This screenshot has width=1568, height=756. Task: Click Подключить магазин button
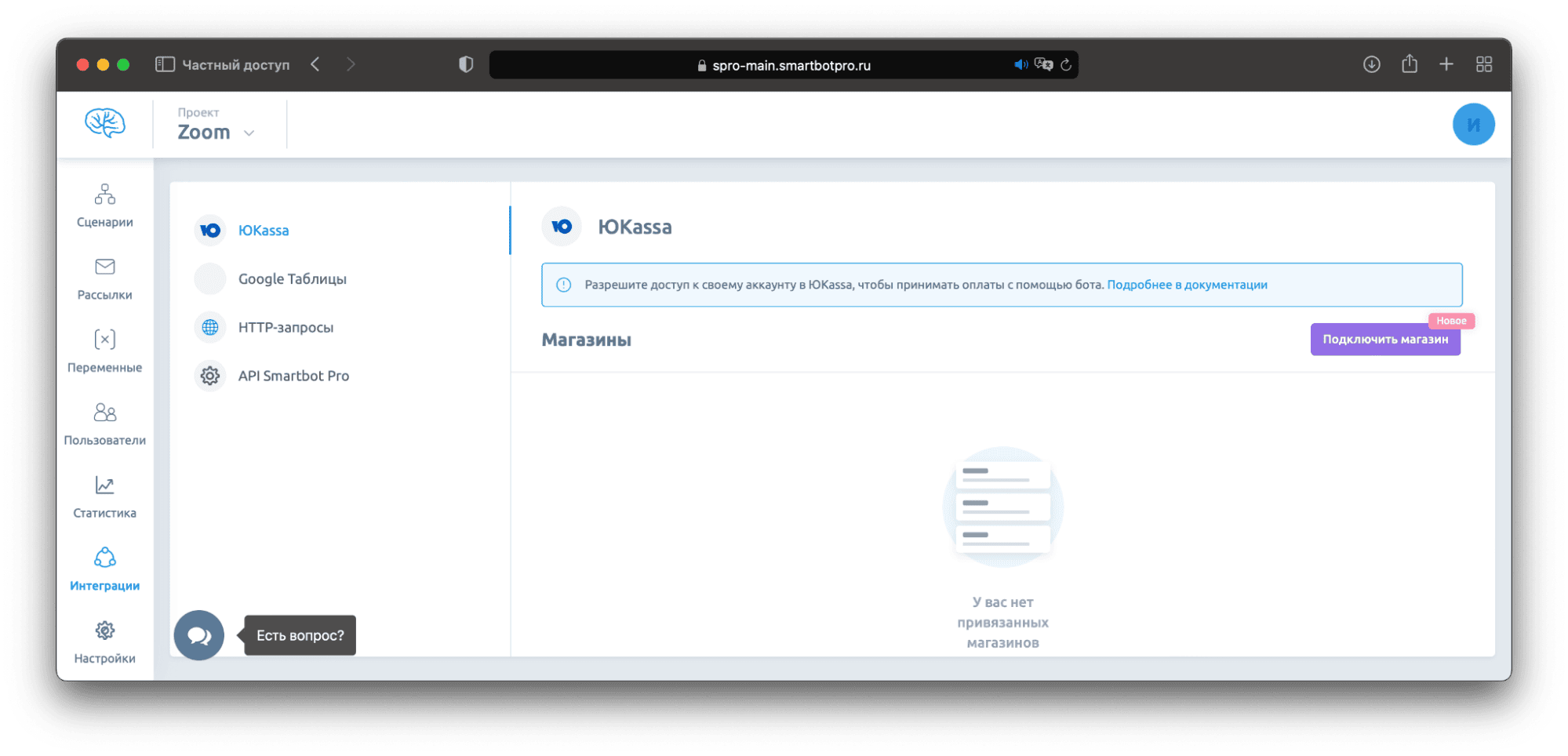pos(1384,340)
